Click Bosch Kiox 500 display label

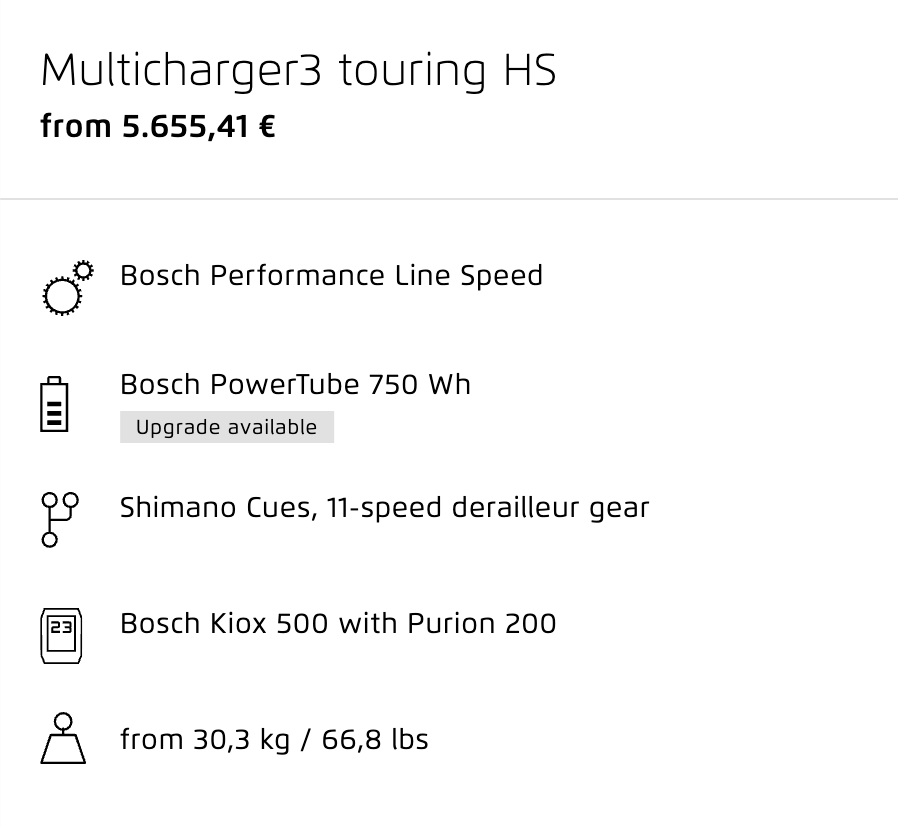[x=338, y=624]
